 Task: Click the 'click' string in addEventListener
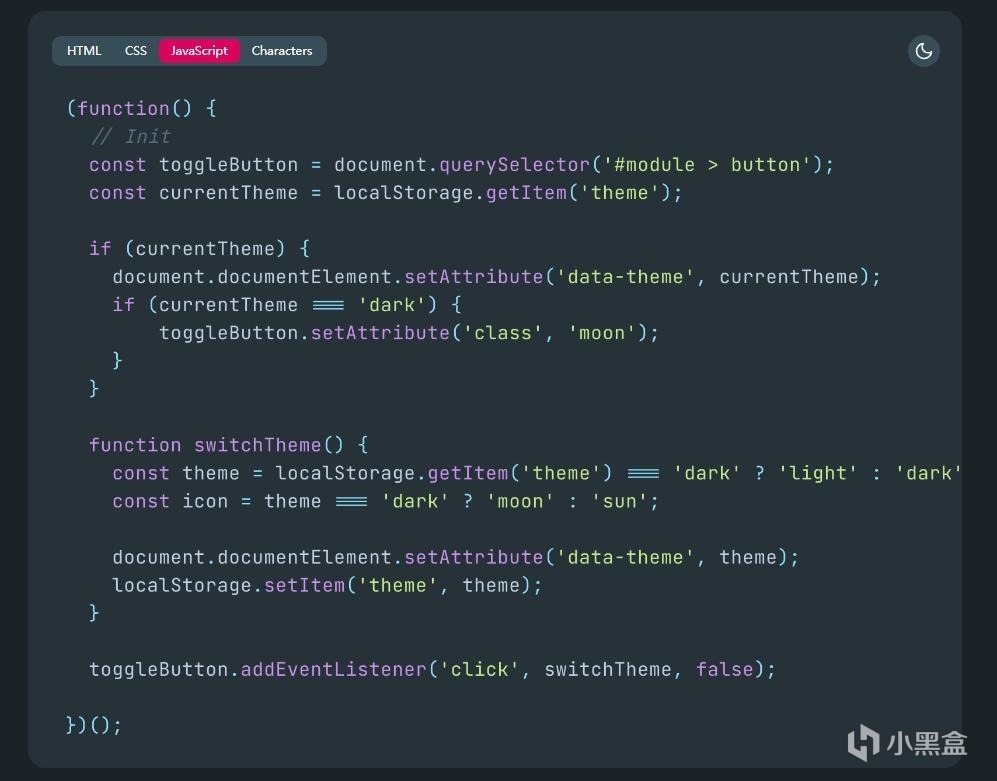(479, 669)
